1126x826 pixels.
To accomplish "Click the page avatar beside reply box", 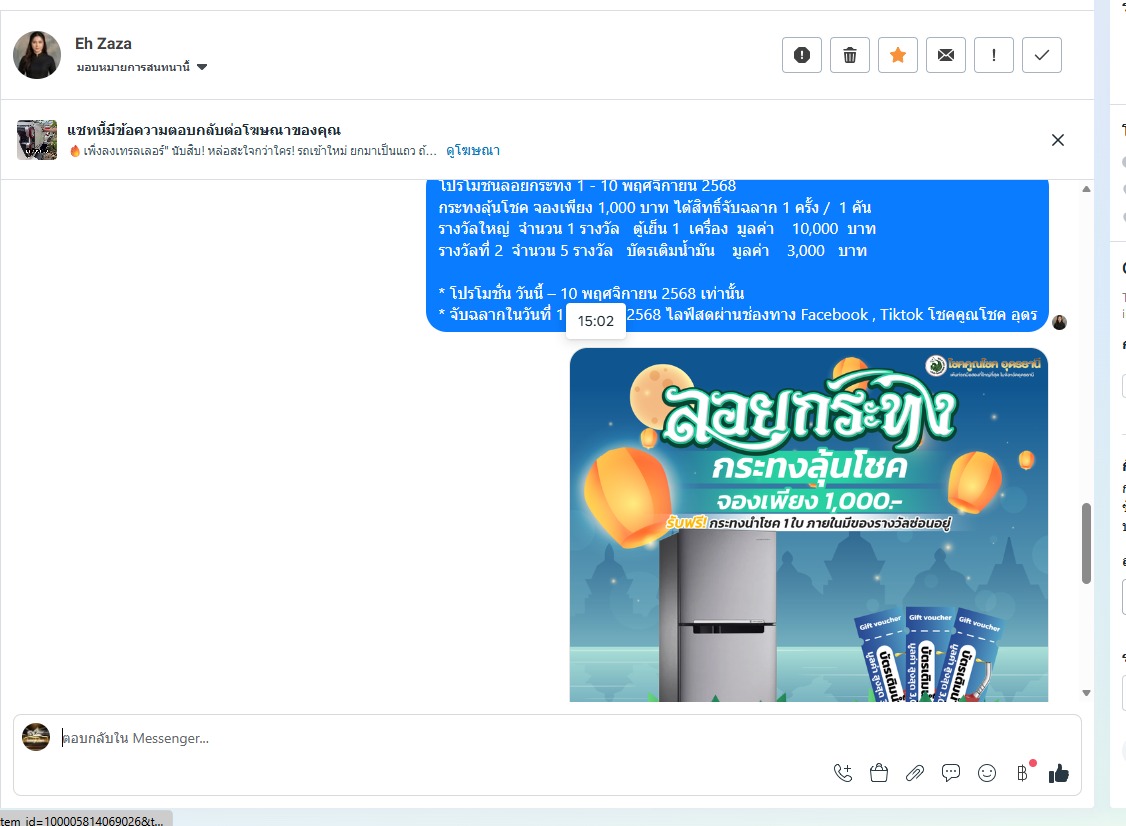I will [x=36, y=737].
